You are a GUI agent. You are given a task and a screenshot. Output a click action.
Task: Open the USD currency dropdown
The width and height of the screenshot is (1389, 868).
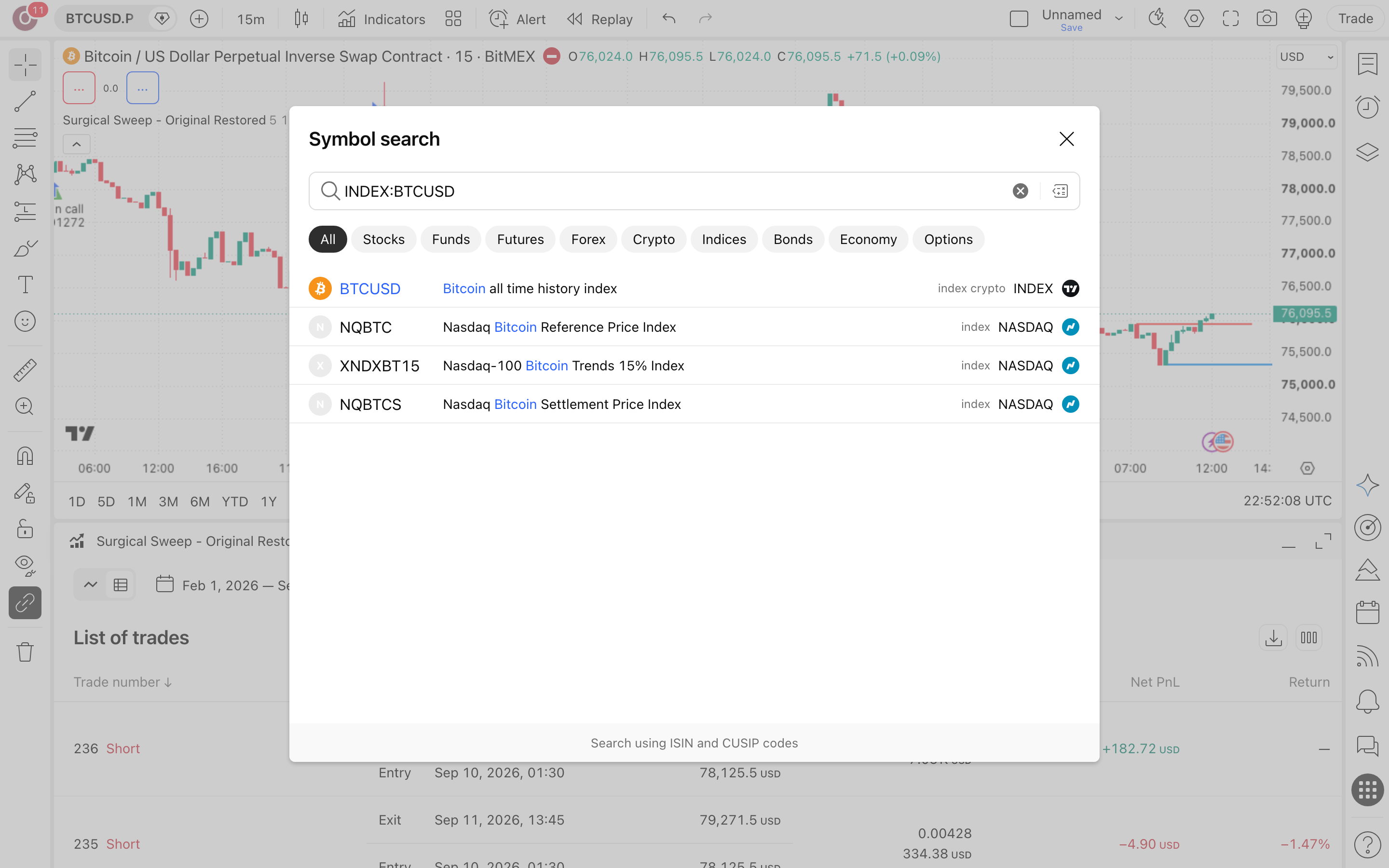click(1307, 57)
